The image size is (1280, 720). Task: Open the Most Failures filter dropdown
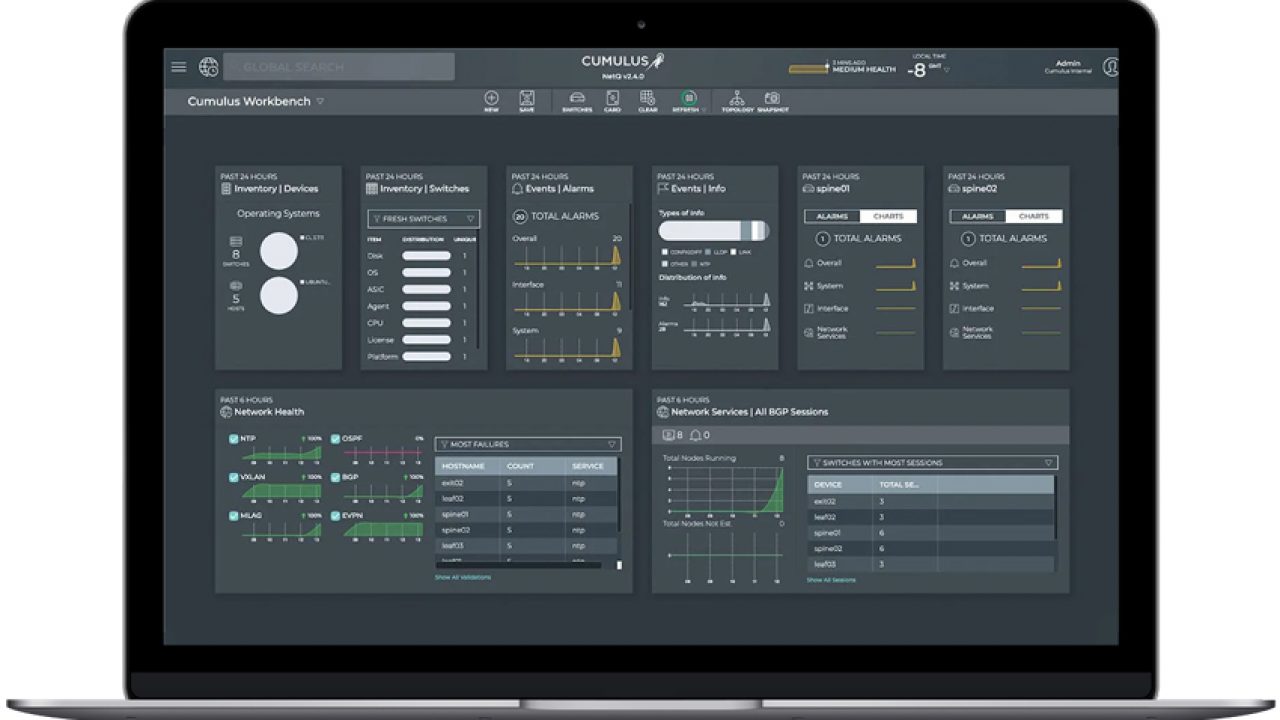pos(528,444)
